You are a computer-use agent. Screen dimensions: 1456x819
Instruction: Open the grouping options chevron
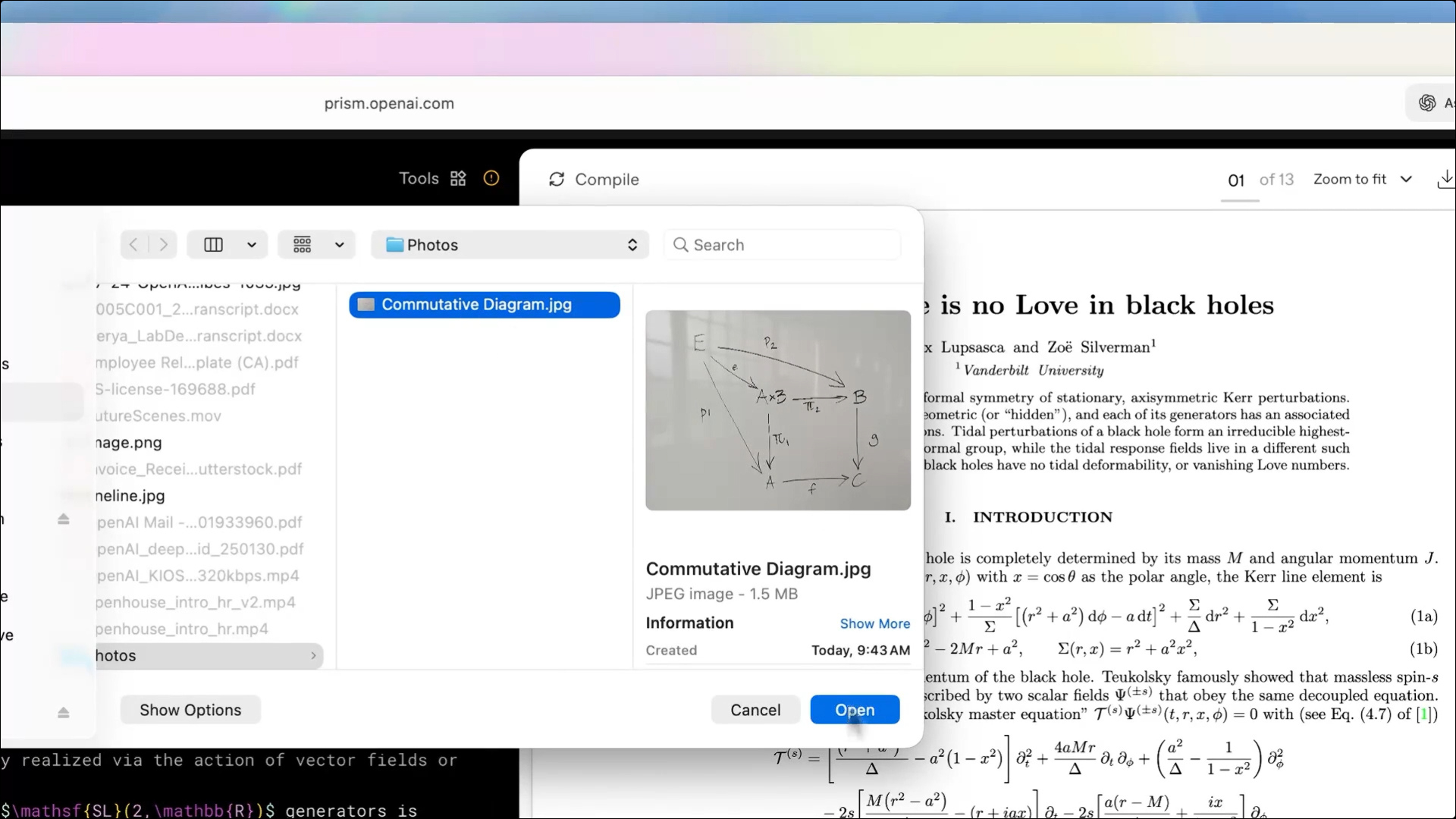(x=340, y=244)
